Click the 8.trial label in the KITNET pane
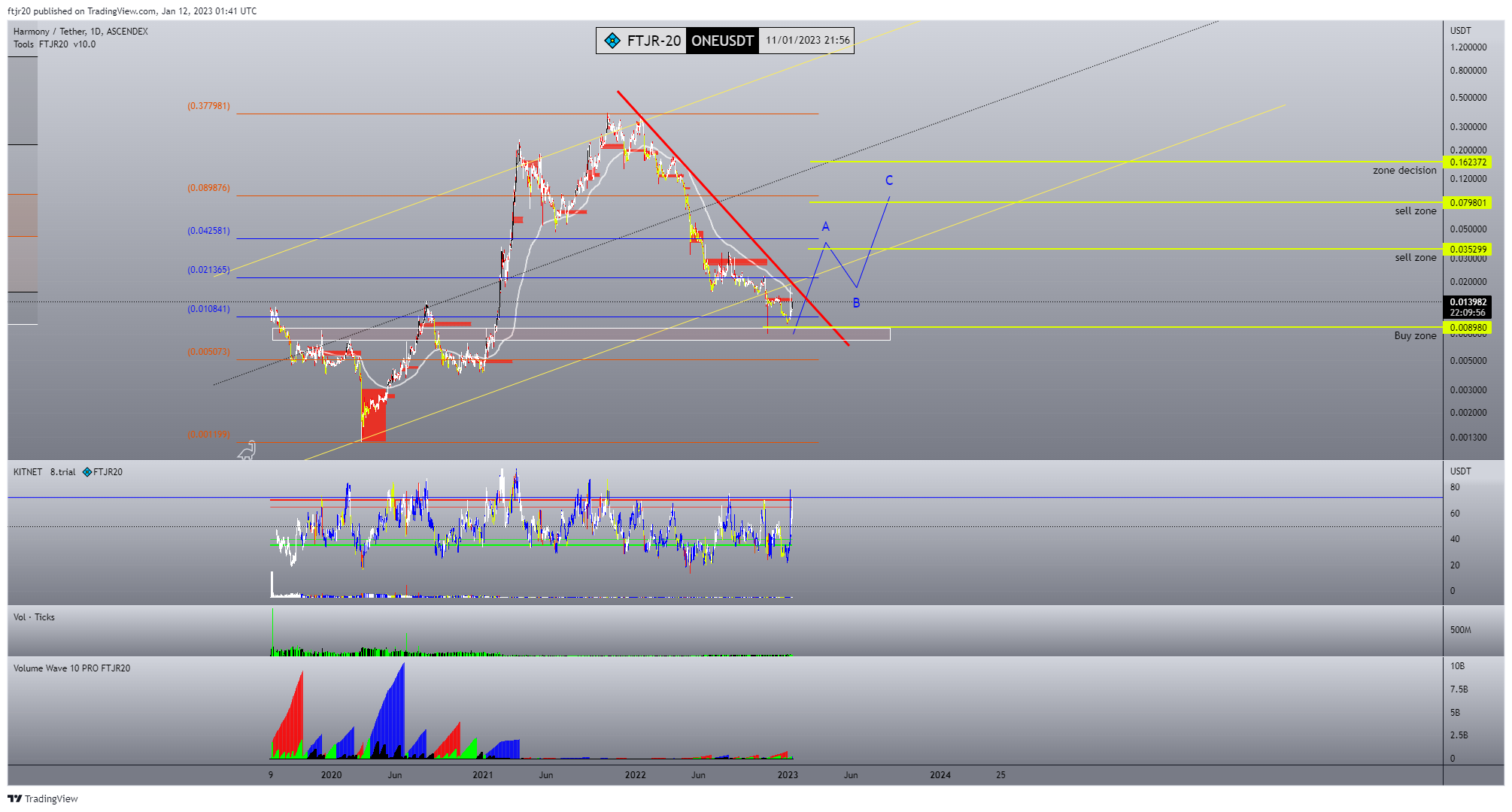This screenshot has width=1512, height=812. tap(63, 472)
